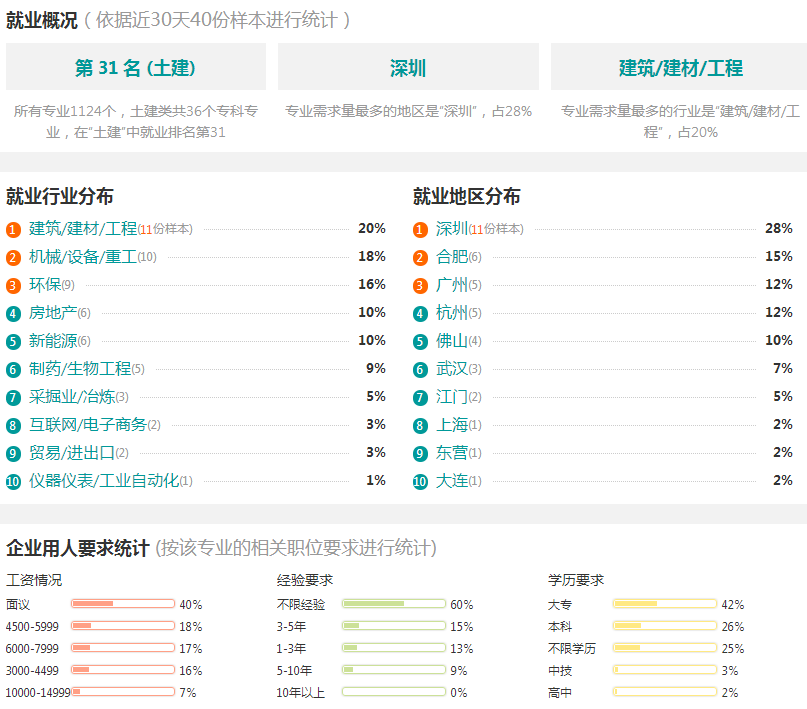
Task: Click the 4500-5999 salary bar
Action: (x=123, y=626)
